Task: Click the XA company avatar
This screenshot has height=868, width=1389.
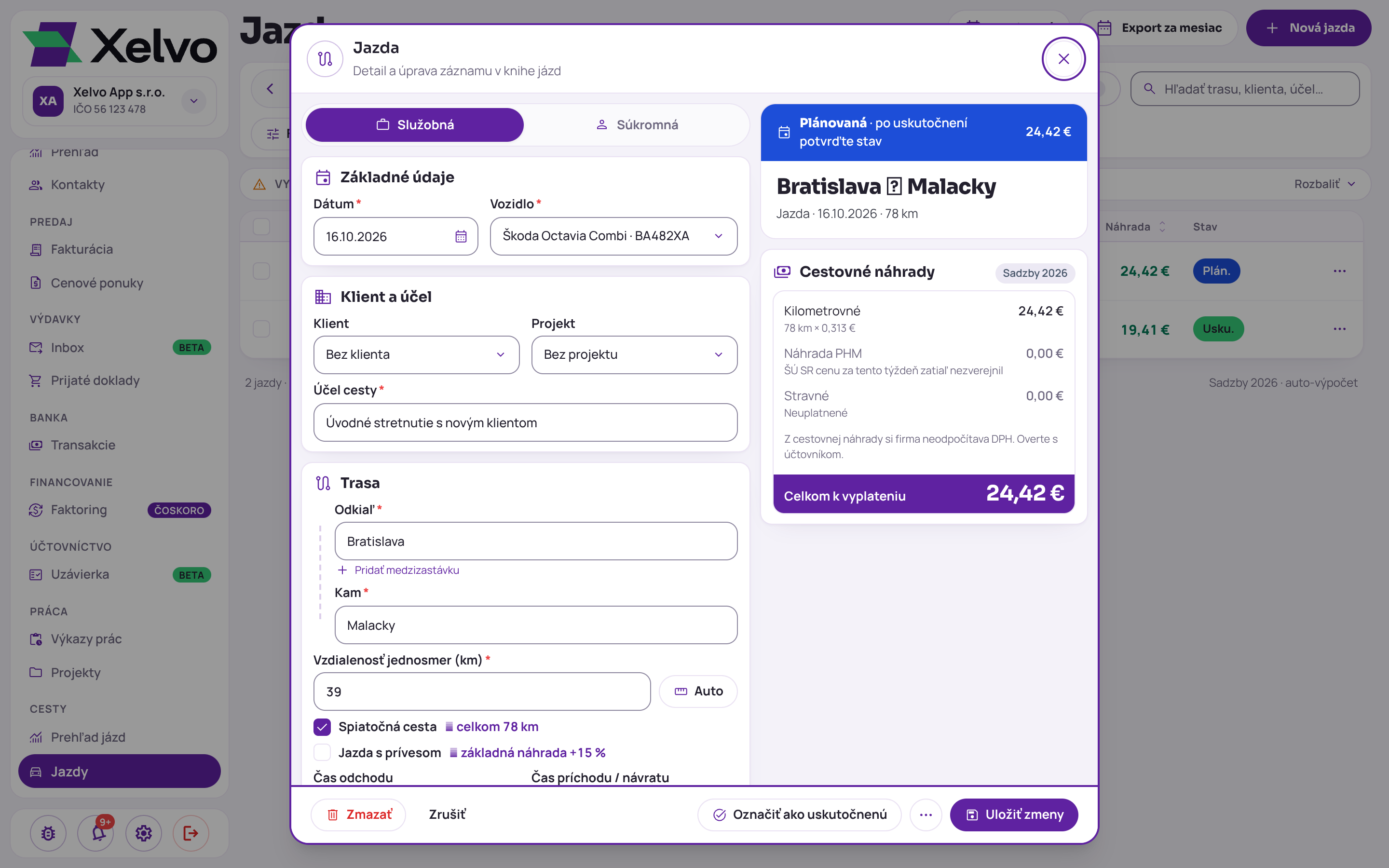Action: click(x=48, y=101)
